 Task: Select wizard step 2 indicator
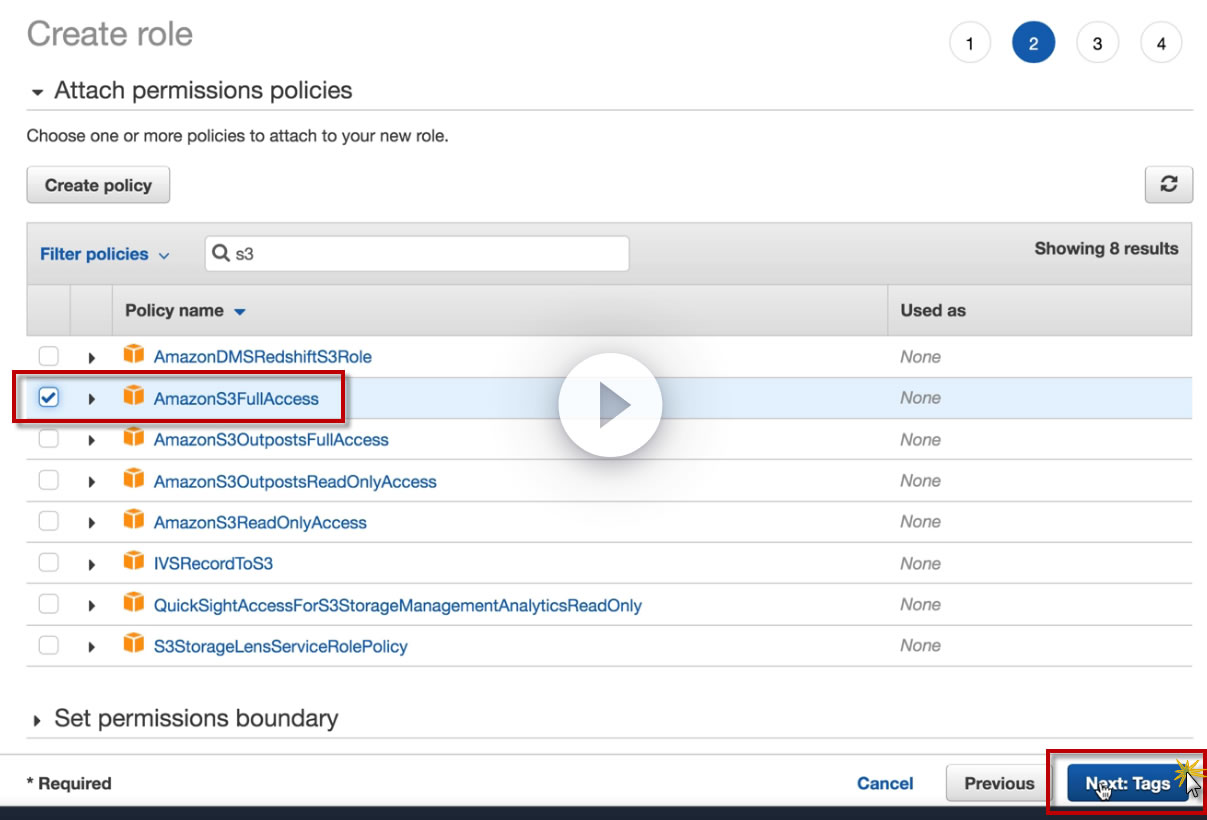click(x=1033, y=43)
